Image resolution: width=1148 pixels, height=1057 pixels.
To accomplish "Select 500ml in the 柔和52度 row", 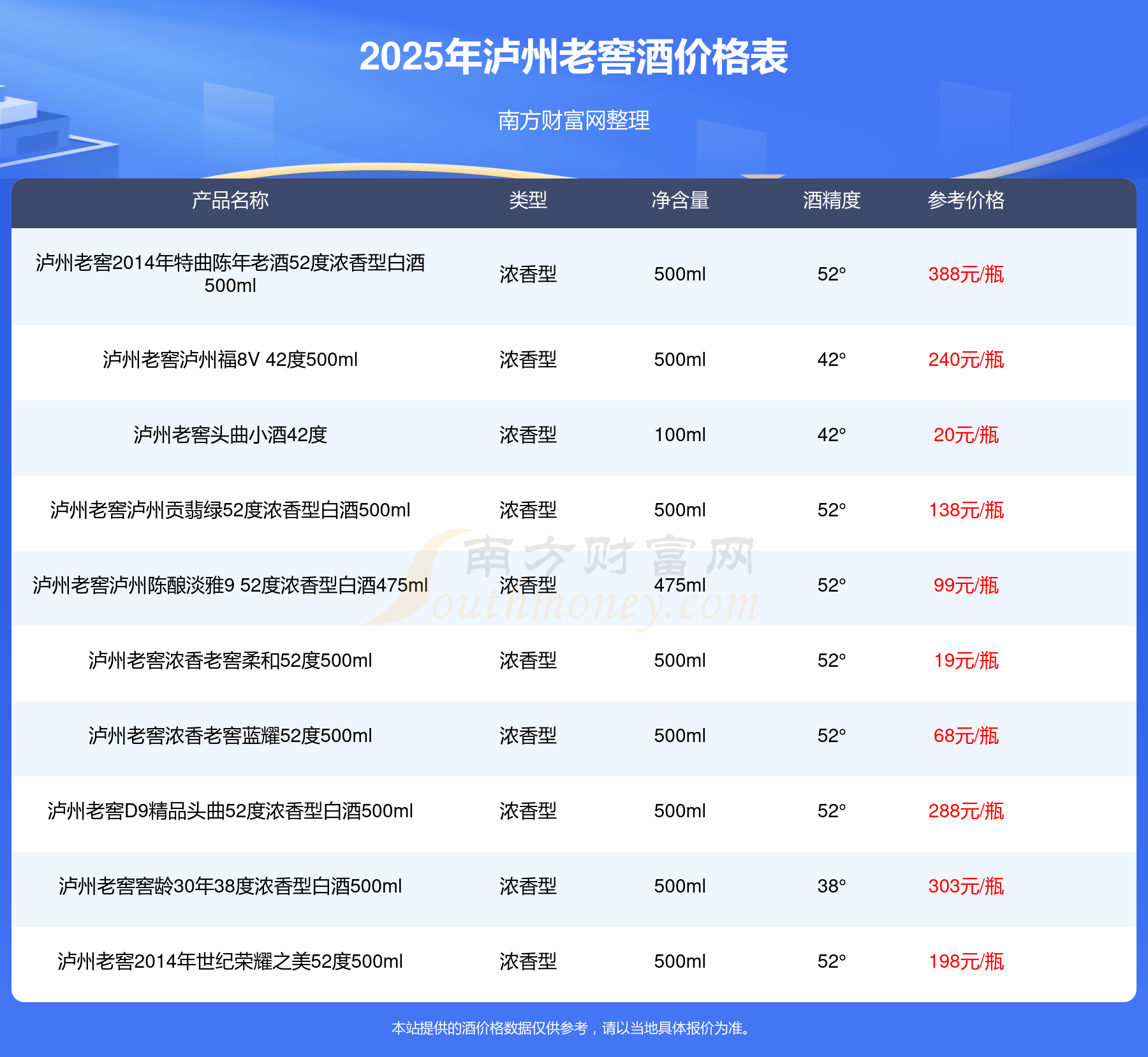I will click(680, 660).
